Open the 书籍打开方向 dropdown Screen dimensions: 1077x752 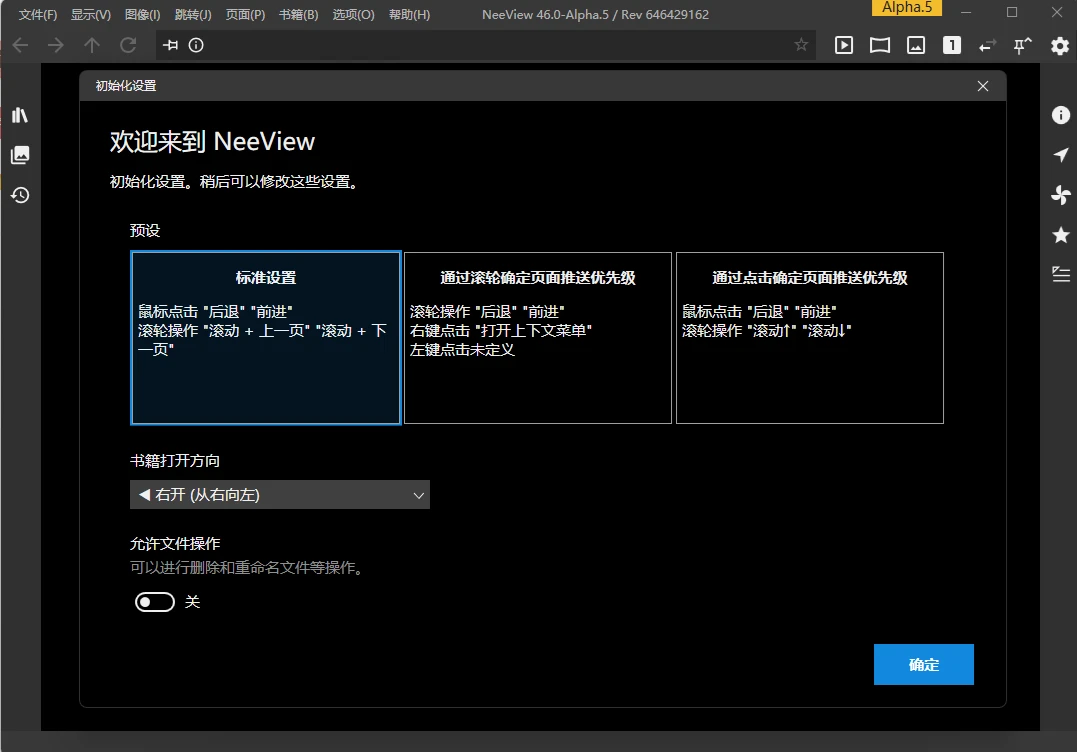(280, 494)
